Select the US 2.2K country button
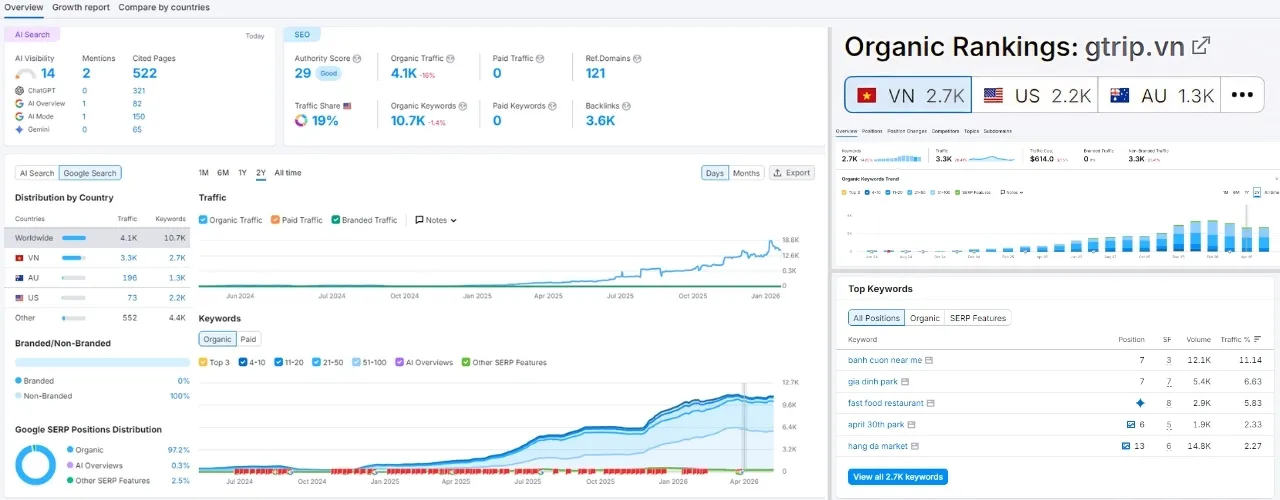1280x500 pixels. (1035, 96)
